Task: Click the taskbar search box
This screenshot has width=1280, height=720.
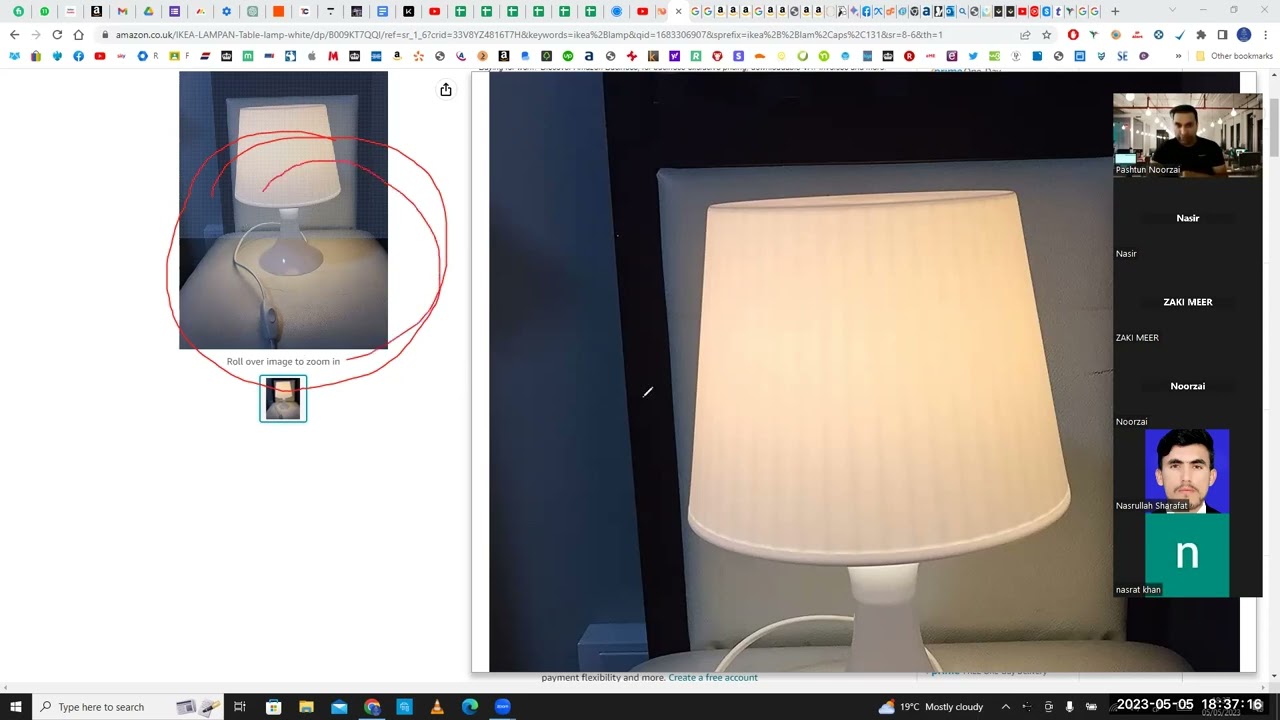Action: pos(127,707)
